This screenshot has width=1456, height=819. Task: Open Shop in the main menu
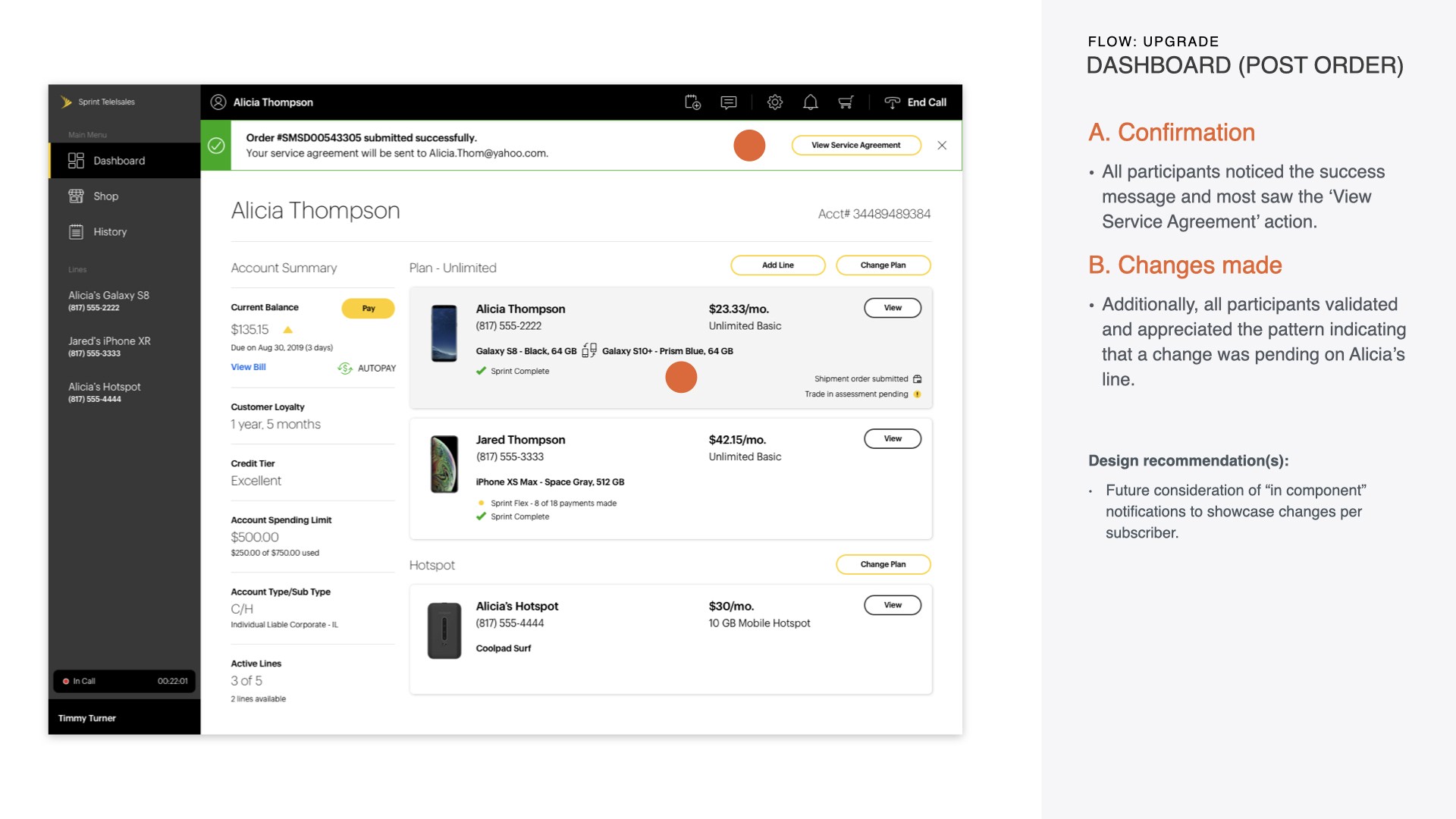[125, 196]
